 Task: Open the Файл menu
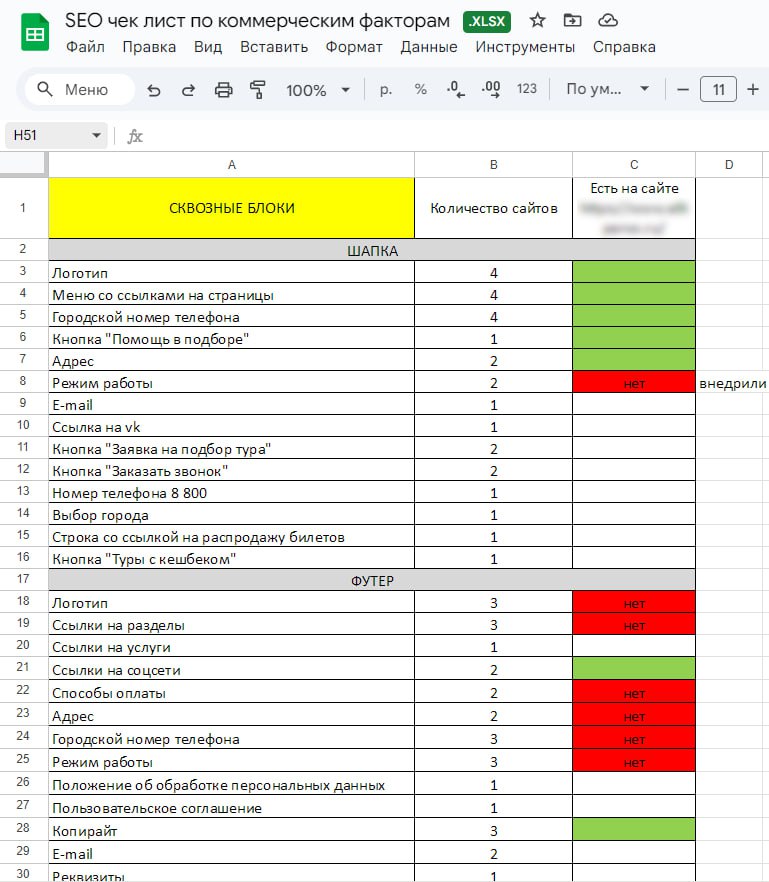(x=85, y=47)
